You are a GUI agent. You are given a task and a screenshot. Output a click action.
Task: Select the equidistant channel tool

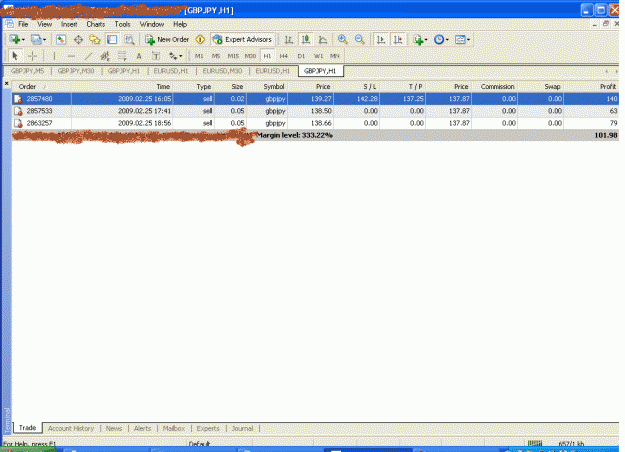(105, 56)
